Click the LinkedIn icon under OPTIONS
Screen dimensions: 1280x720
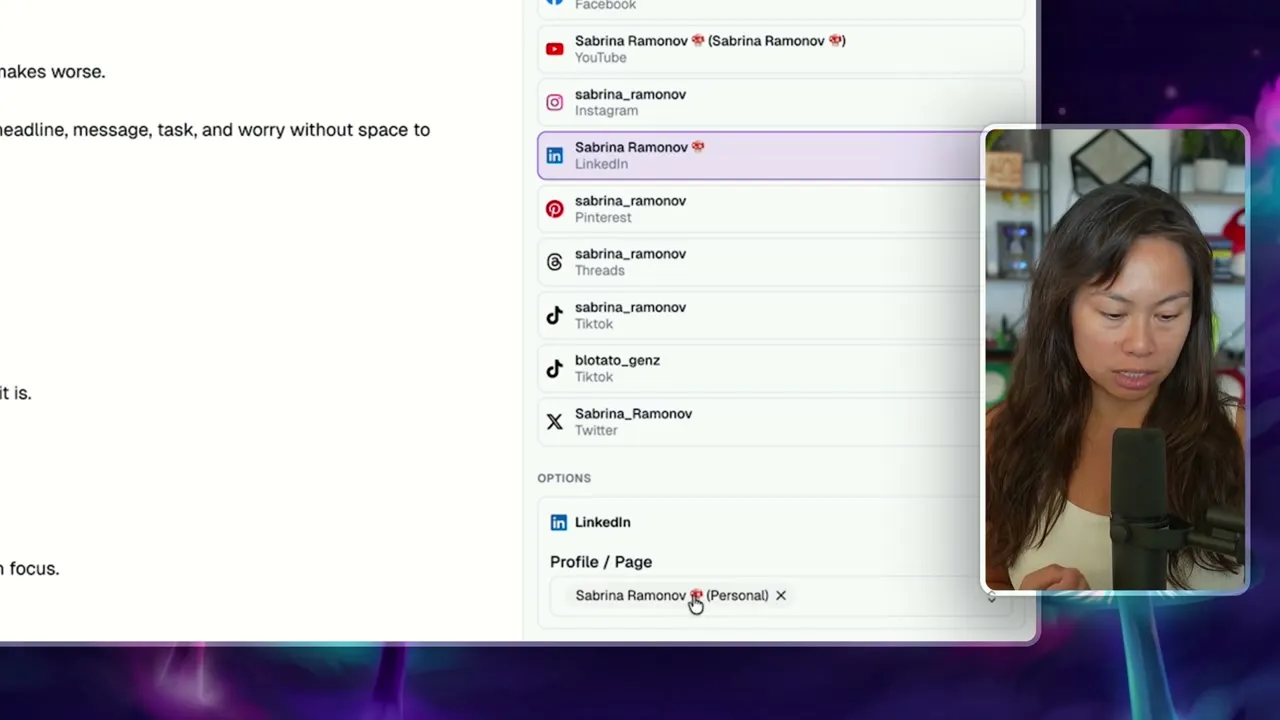[559, 522]
